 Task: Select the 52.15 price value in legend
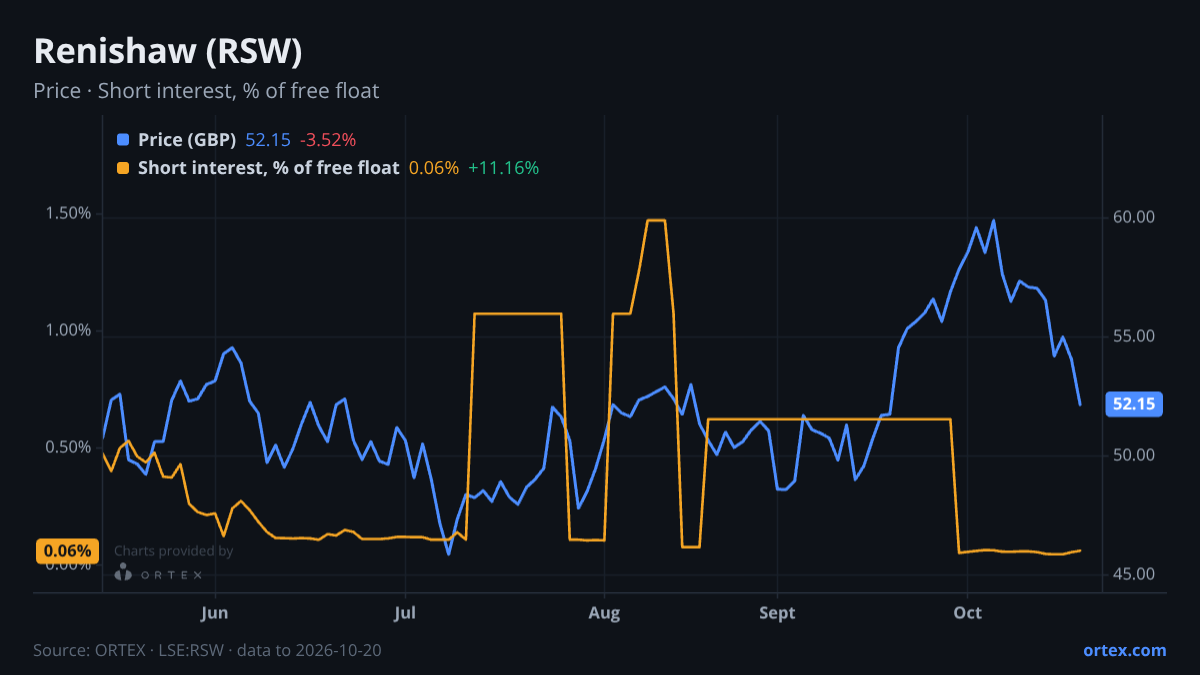coord(268,140)
